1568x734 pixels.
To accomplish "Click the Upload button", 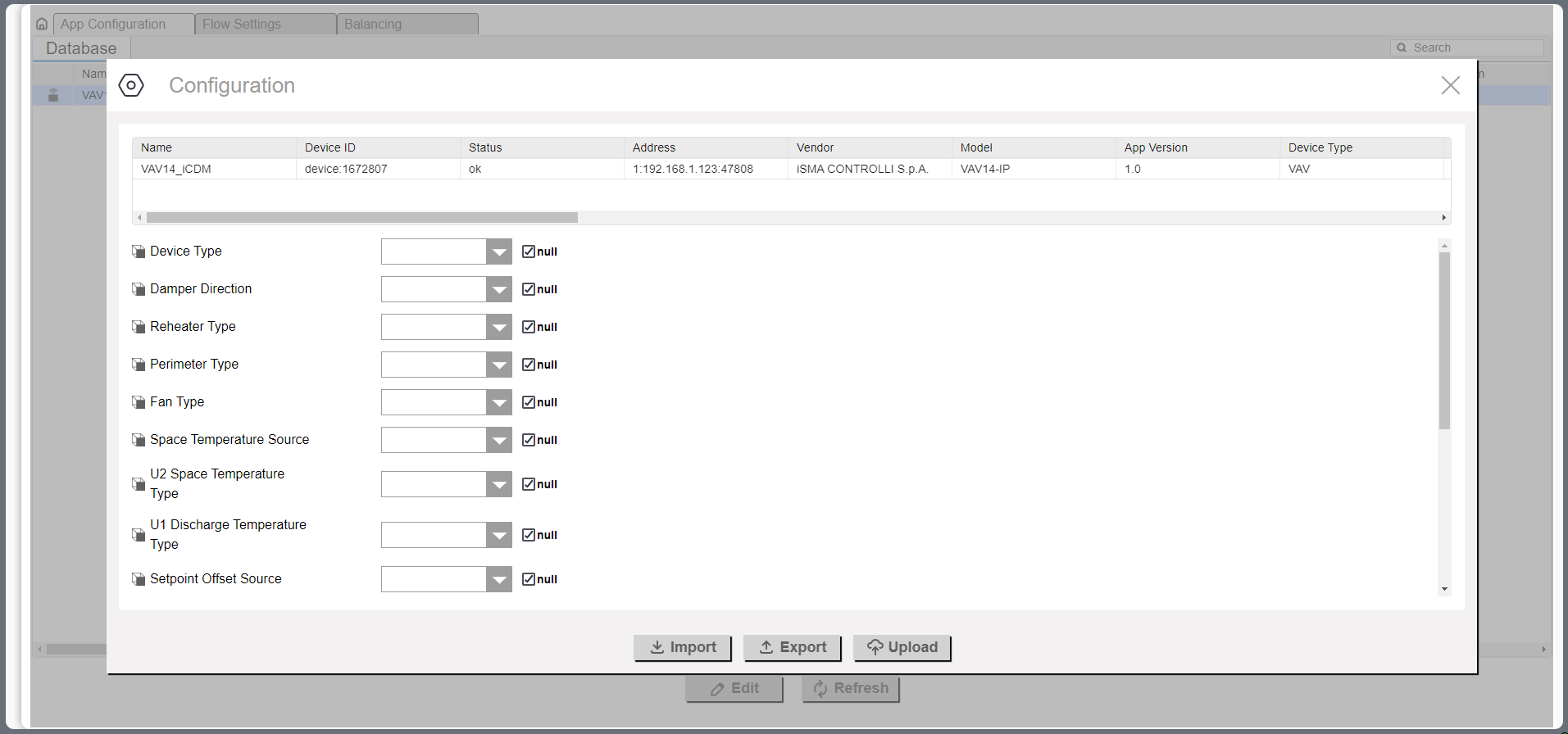I will point(902,647).
